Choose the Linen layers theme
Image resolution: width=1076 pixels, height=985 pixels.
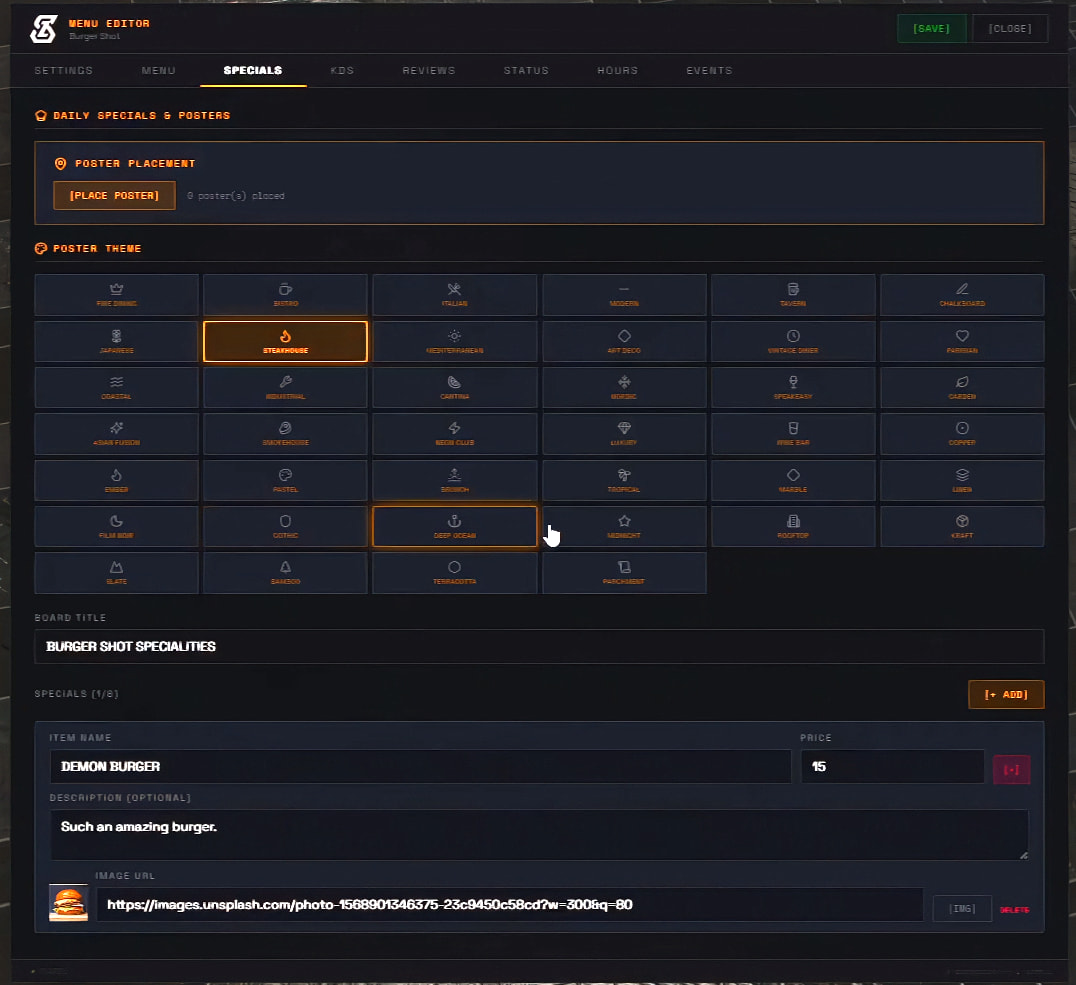962,480
